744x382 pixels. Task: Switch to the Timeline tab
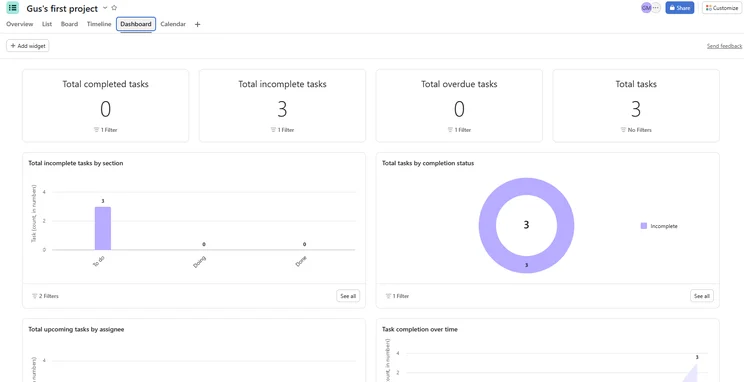[x=99, y=24]
